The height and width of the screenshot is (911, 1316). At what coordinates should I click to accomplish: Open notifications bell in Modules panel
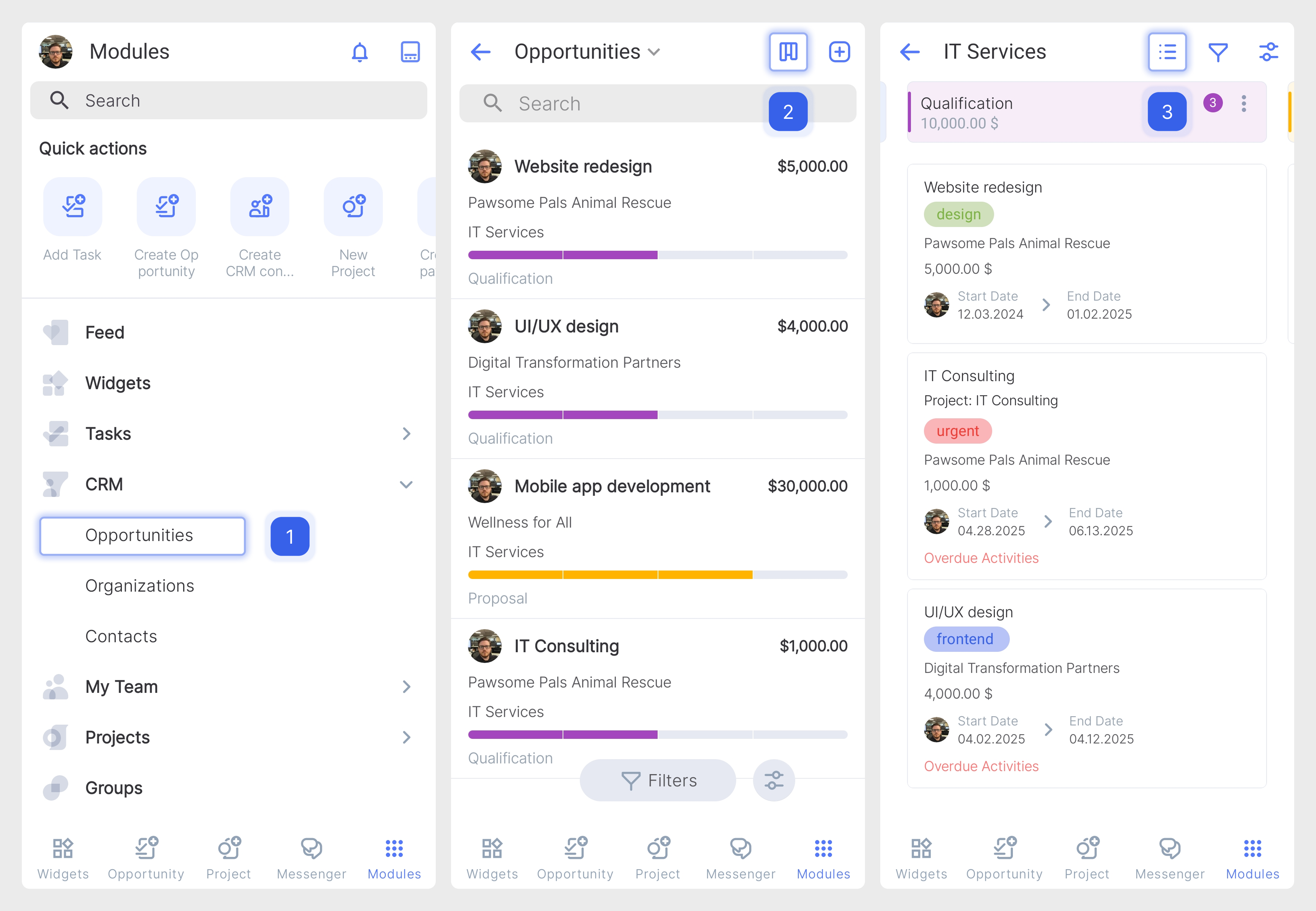(x=359, y=52)
